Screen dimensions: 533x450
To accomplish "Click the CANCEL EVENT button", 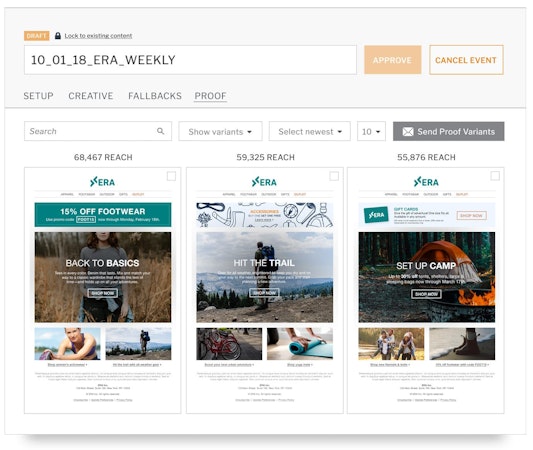I will point(466,60).
